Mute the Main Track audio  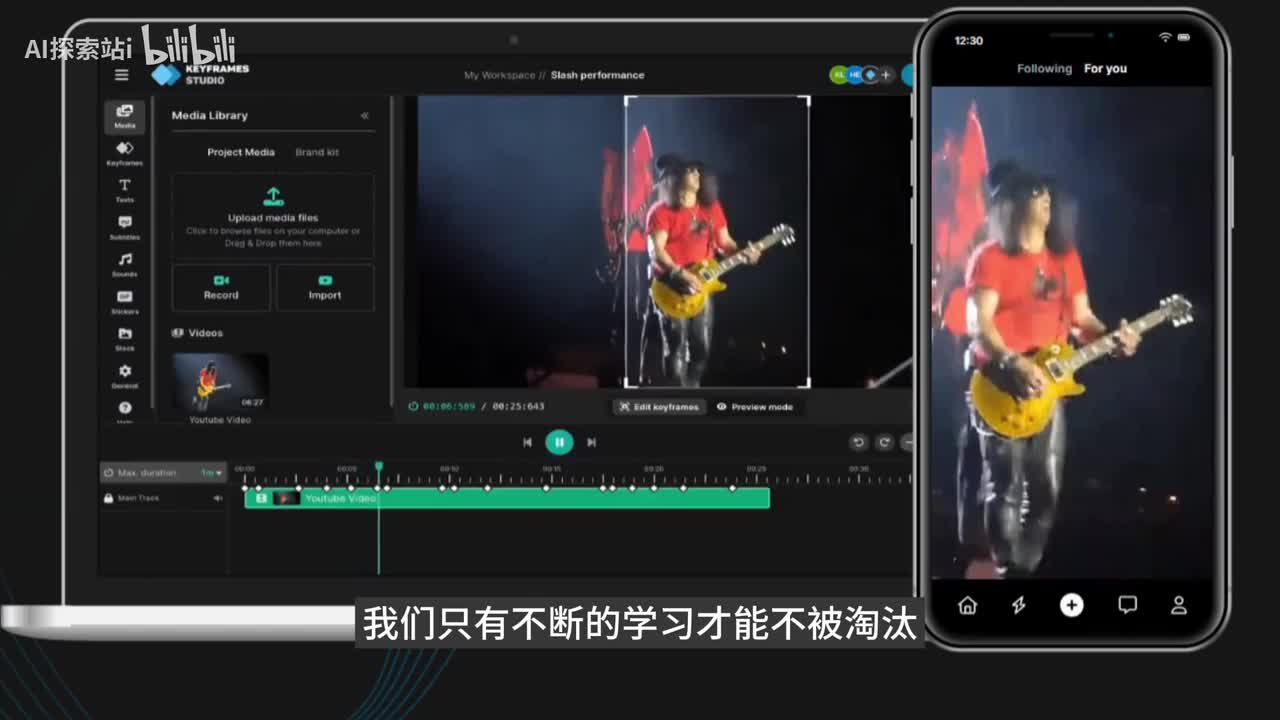click(x=217, y=498)
